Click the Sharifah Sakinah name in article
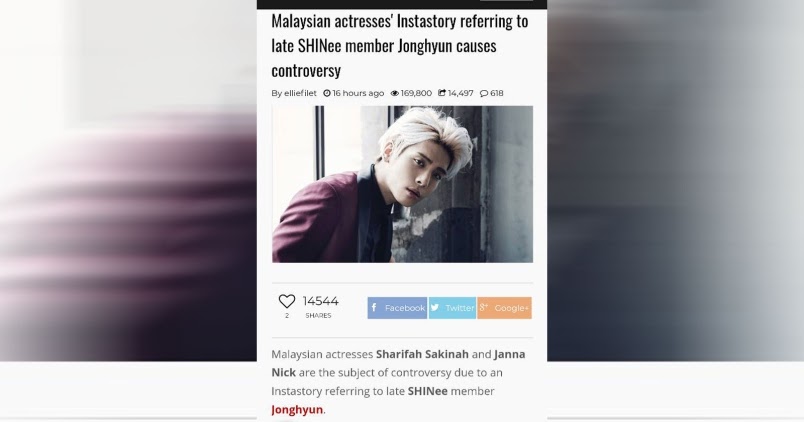Viewport: 804px width, 422px height. 422,354
